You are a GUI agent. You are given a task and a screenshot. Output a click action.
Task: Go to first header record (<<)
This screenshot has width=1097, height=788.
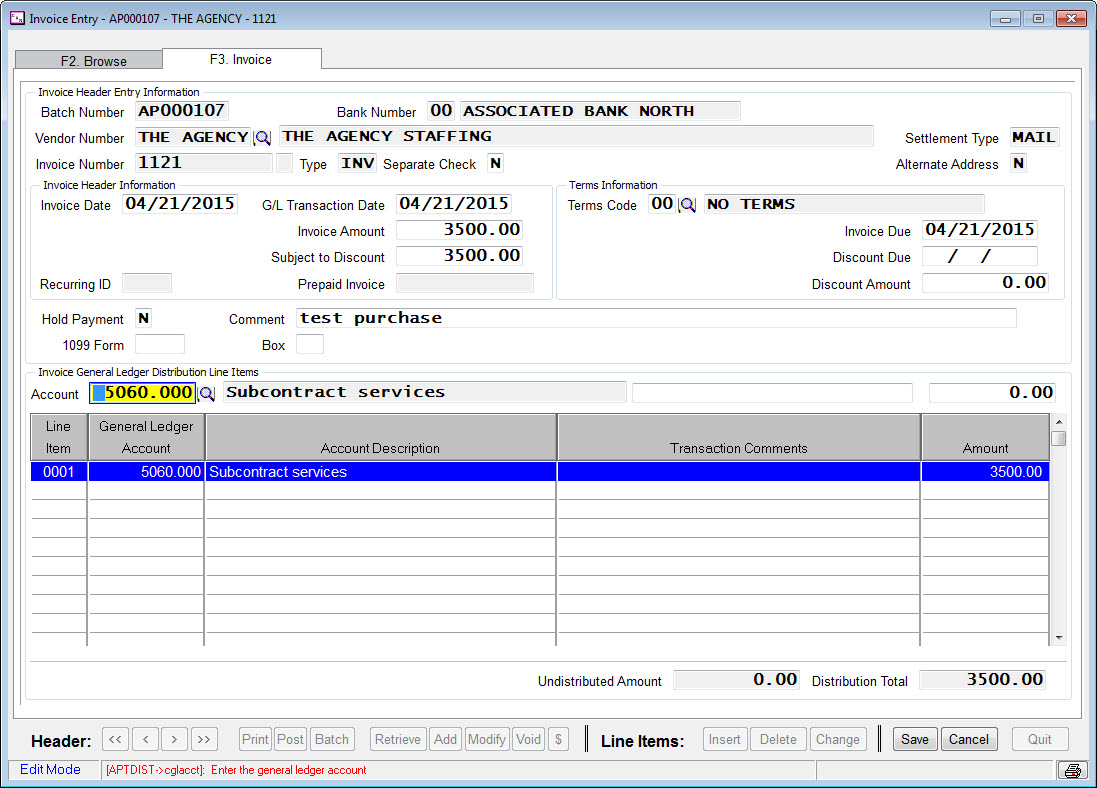click(x=115, y=740)
